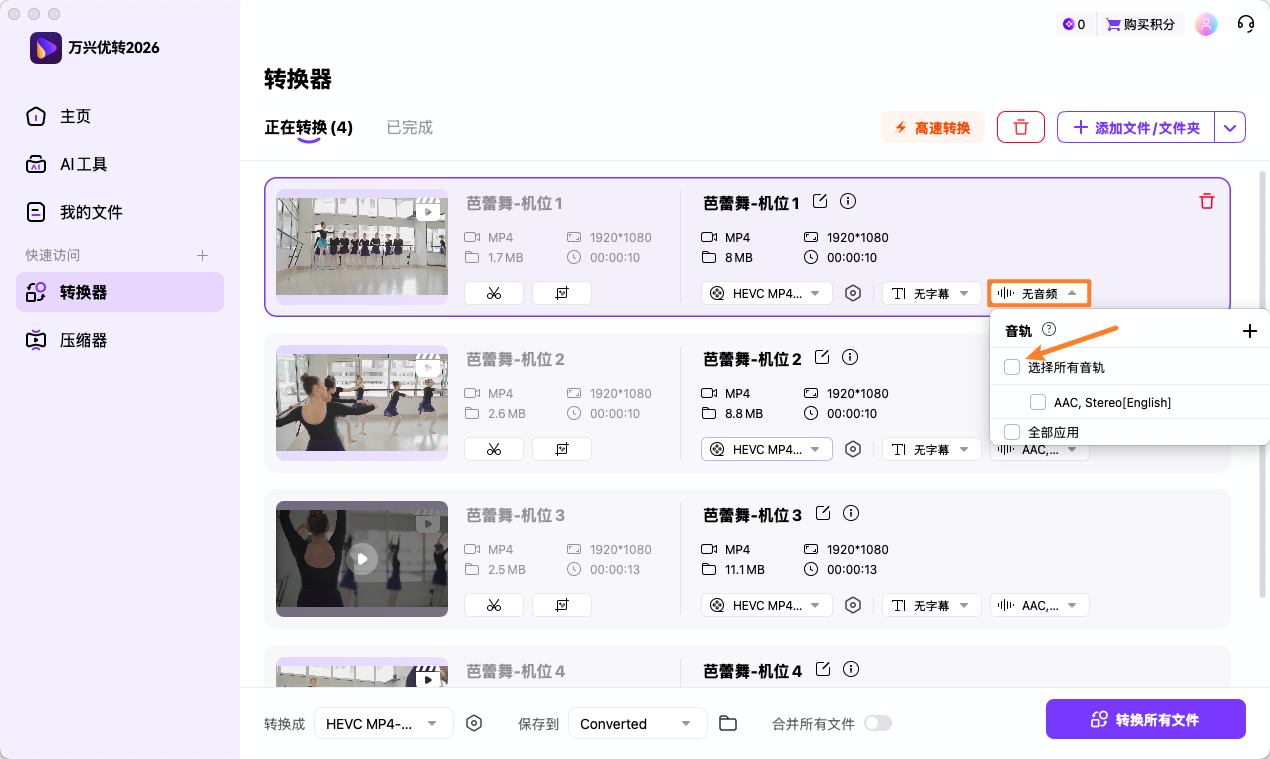This screenshot has width=1270, height=759.
Task: Click the scissors trim icon for 芭蕾舞-机位1
Action: [494, 293]
